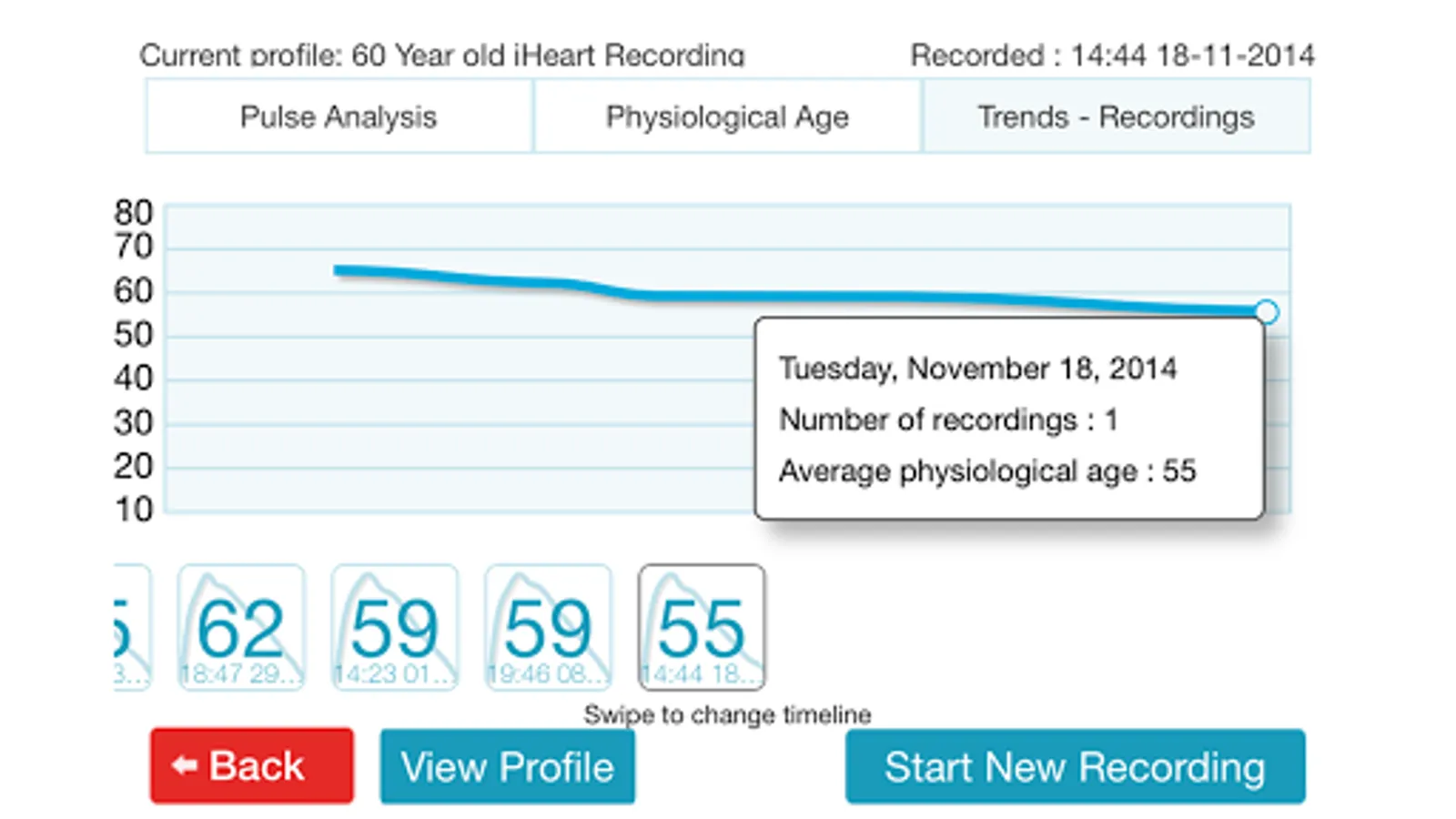Screen dimensions: 1456x819
Task: Click the tooltip date Tuesday, November 18, 2014
Action: tap(977, 369)
